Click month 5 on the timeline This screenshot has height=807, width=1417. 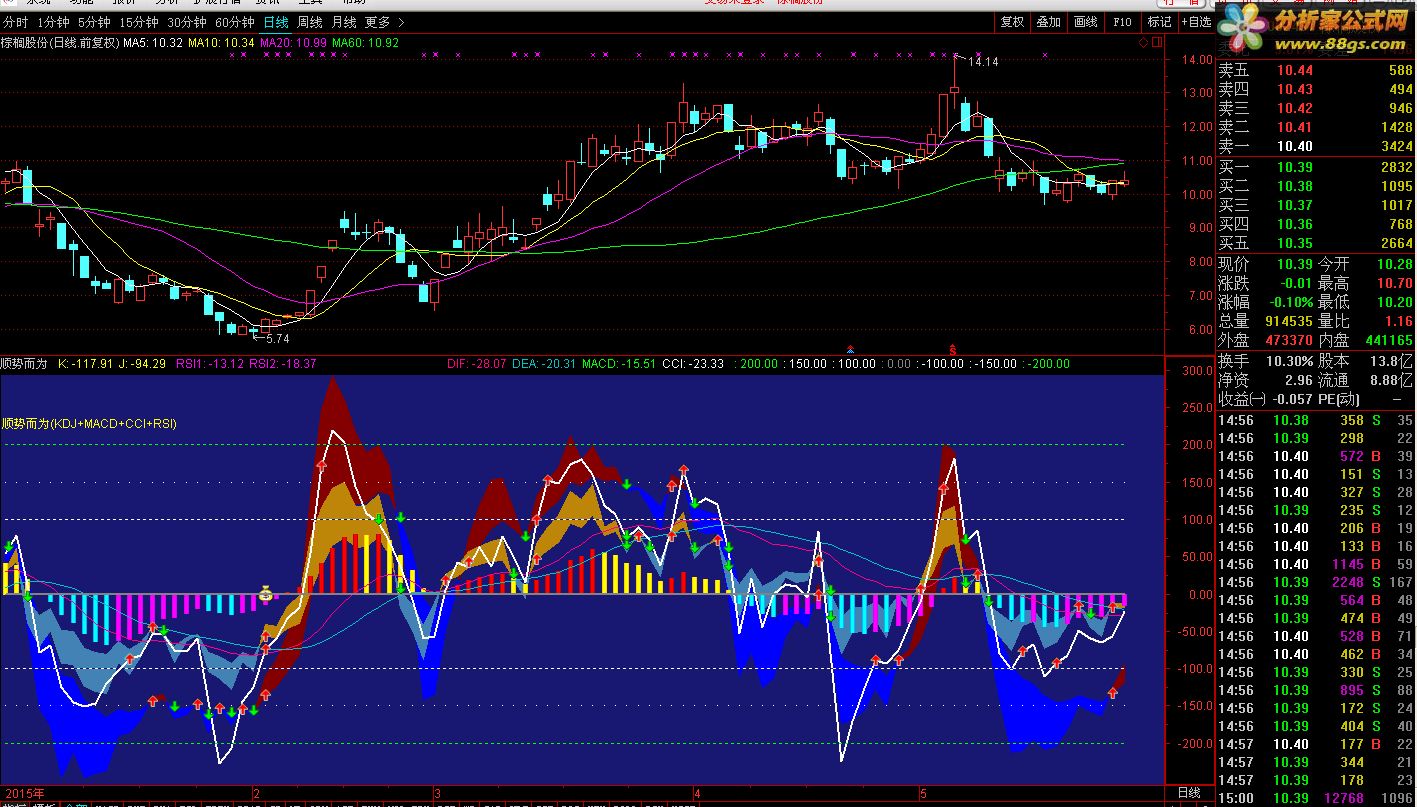[x=923, y=792]
